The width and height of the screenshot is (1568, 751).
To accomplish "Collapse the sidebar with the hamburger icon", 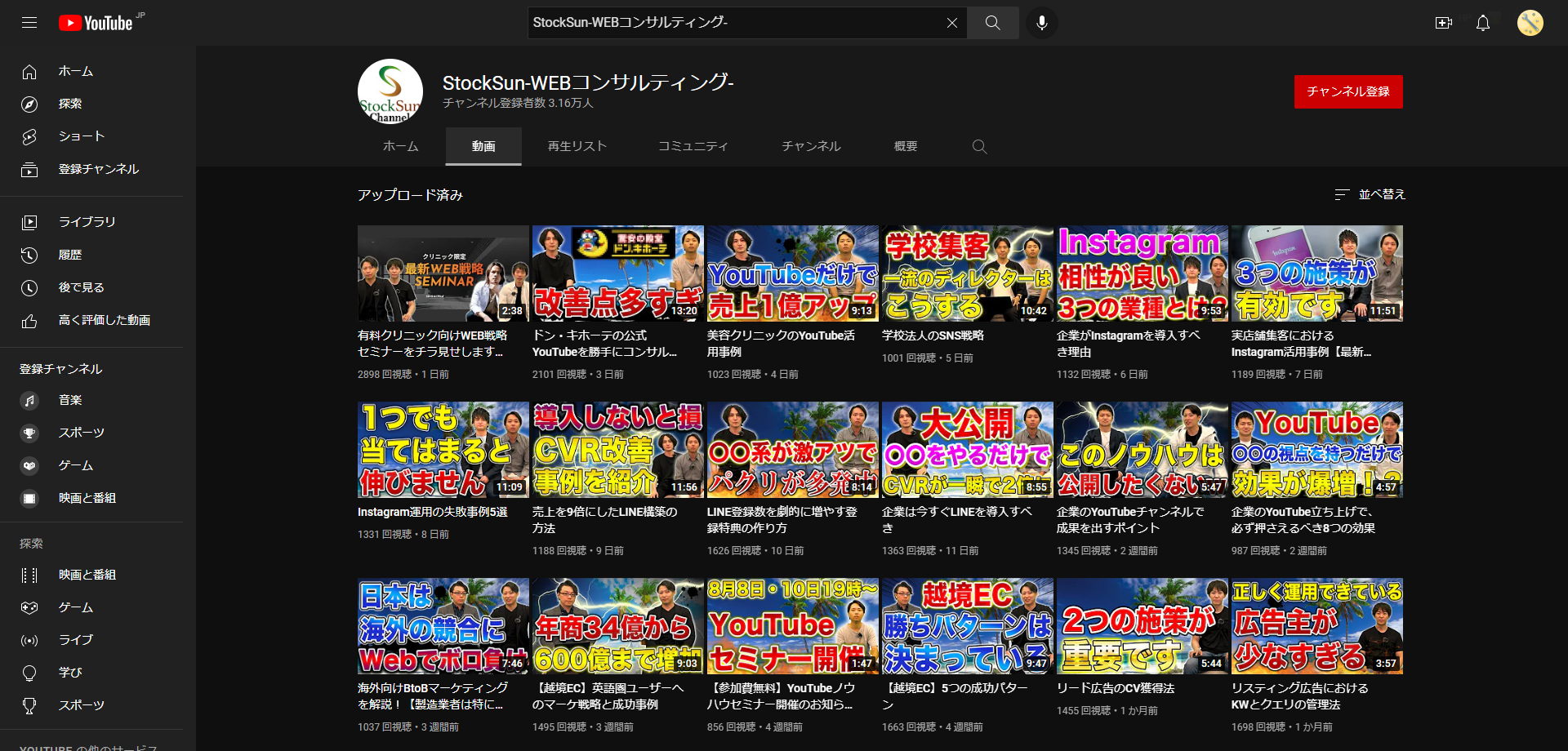I will (x=29, y=22).
